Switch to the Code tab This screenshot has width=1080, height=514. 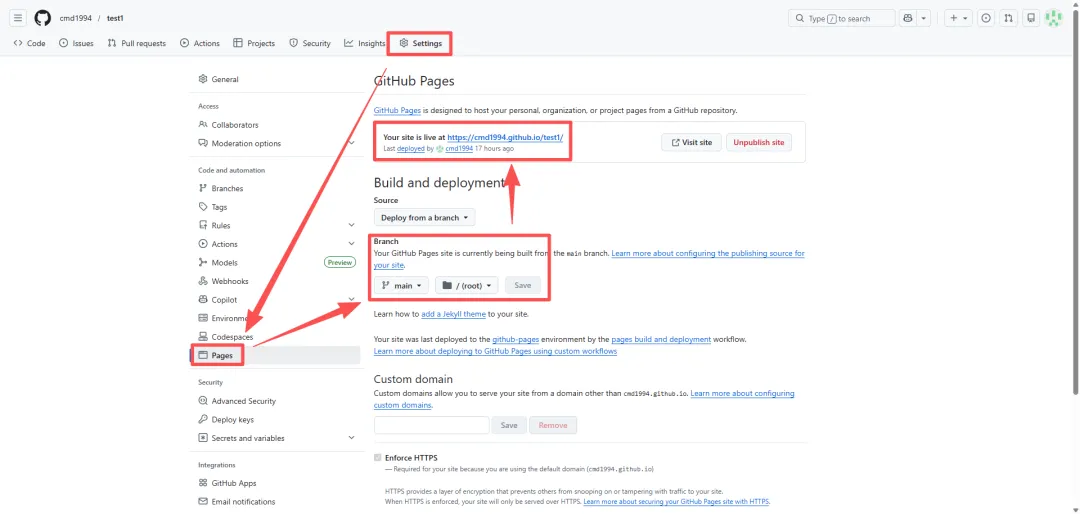[x=30, y=43]
